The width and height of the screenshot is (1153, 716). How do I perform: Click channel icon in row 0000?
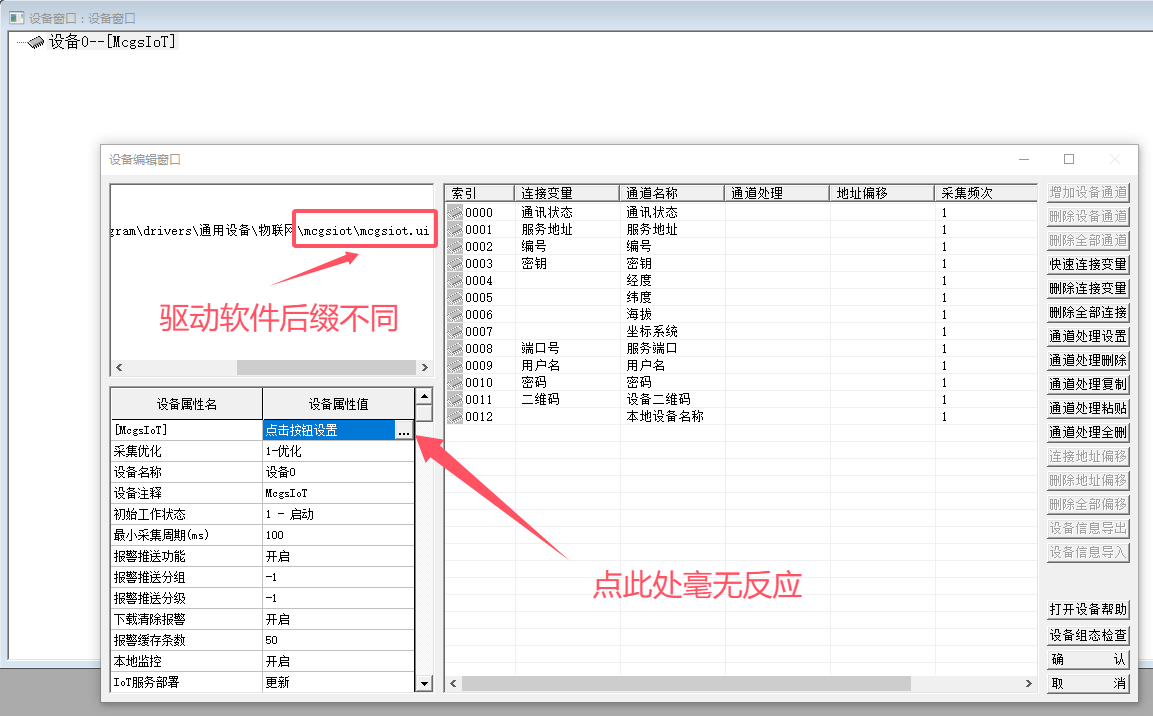click(455, 213)
